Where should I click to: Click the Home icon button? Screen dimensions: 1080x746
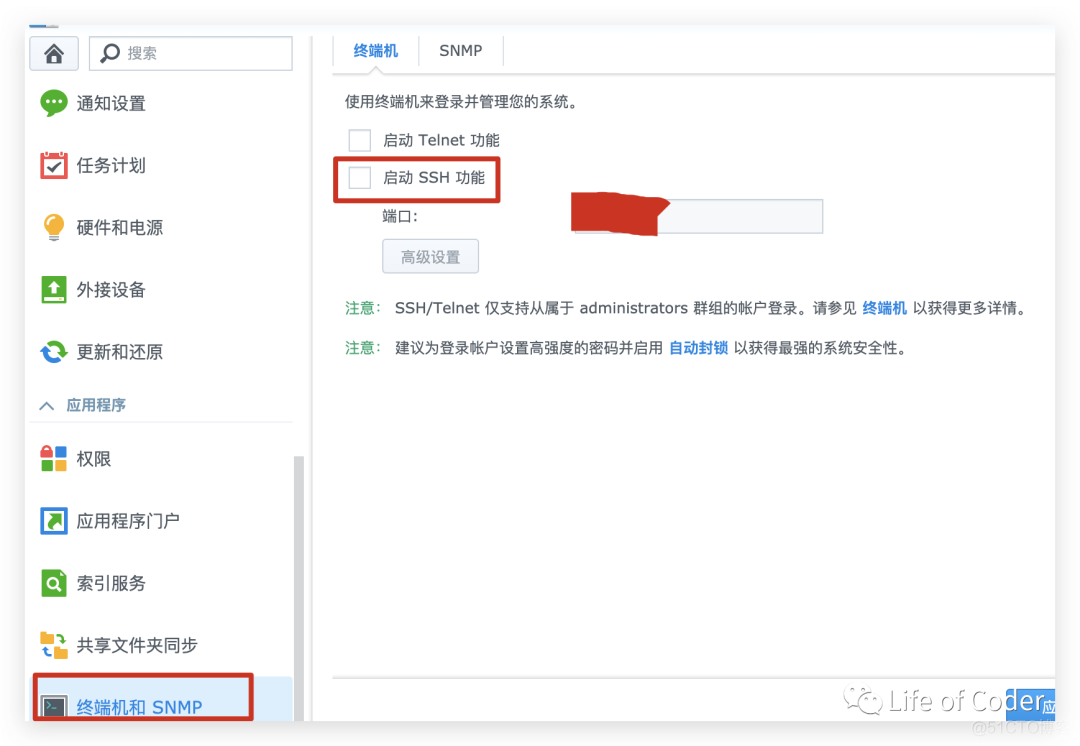(54, 54)
